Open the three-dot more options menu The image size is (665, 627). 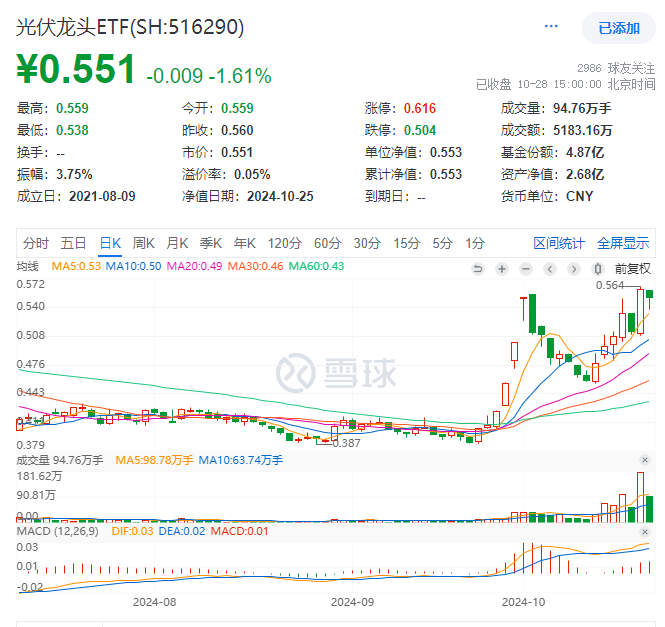pyautogui.click(x=551, y=27)
